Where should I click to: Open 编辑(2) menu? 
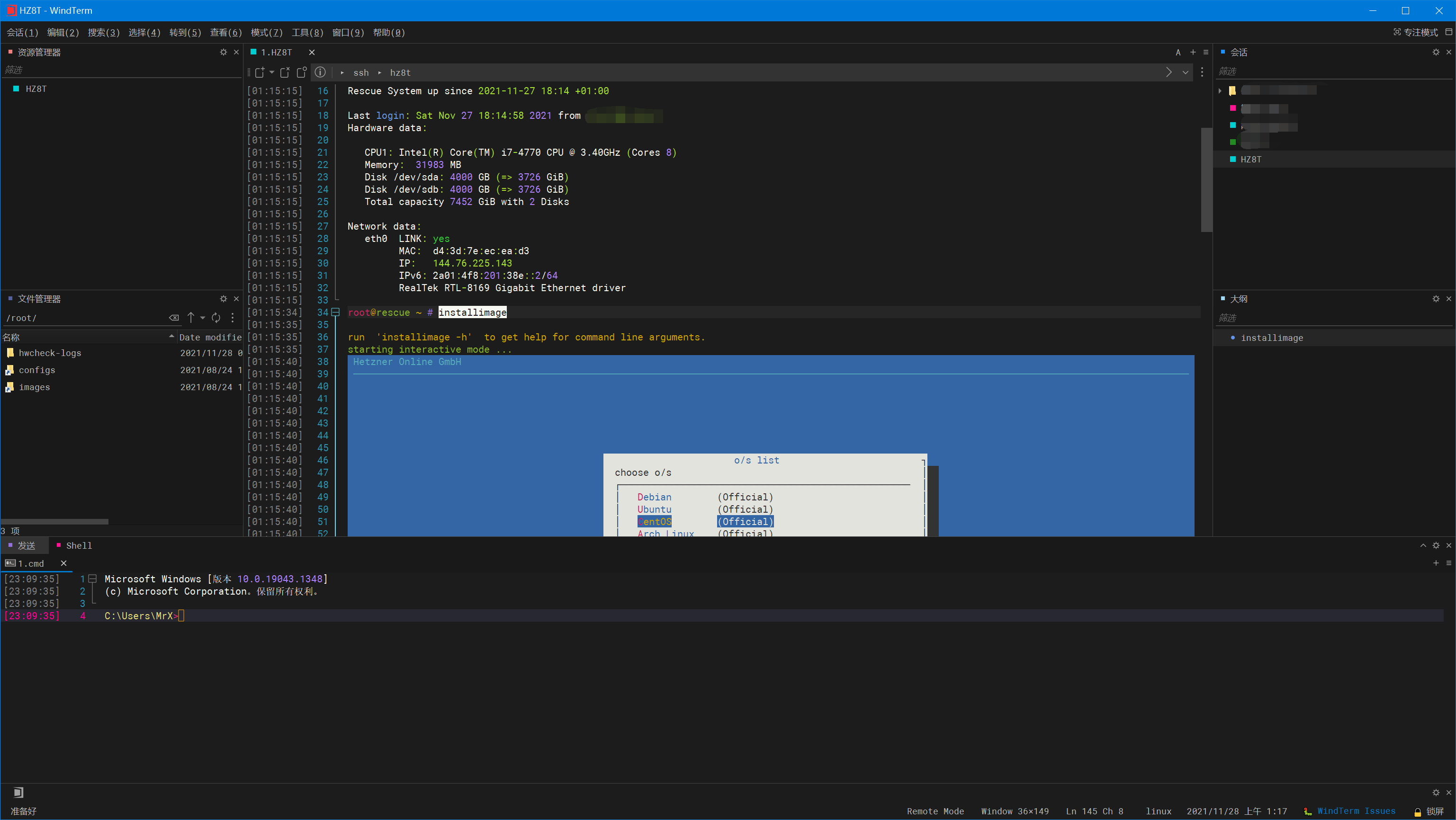click(x=63, y=32)
